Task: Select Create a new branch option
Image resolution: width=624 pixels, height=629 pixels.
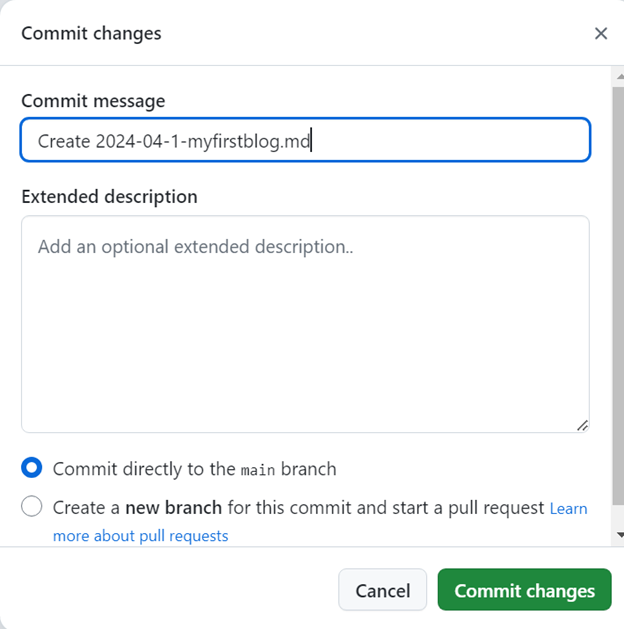Action: pyautogui.click(x=32, y=506)
